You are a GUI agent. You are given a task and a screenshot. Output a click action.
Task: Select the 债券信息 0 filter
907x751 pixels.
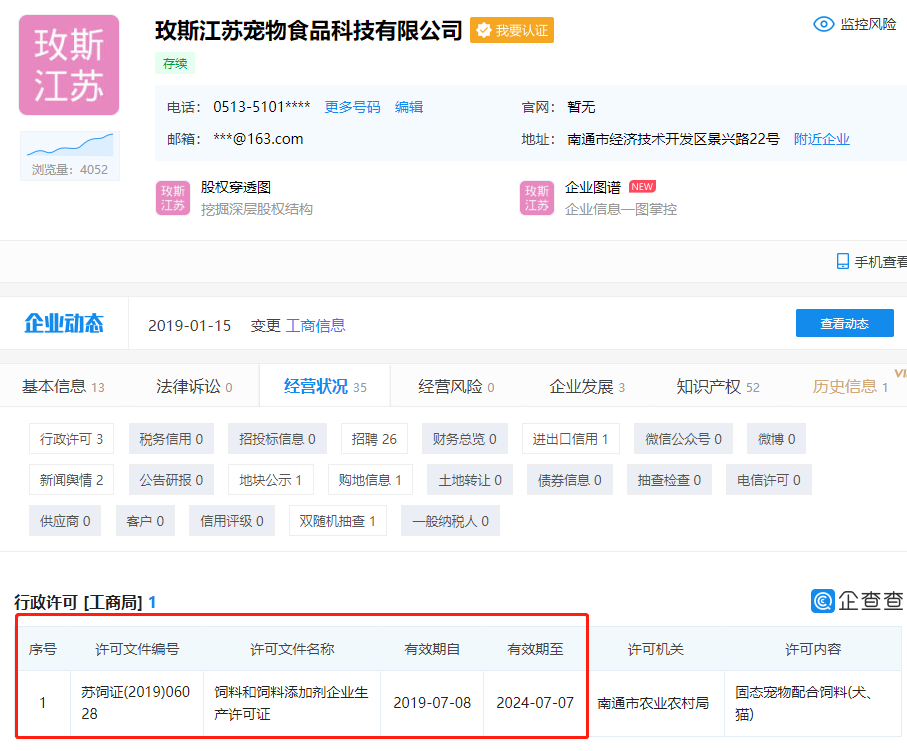[x=570, y=480]
